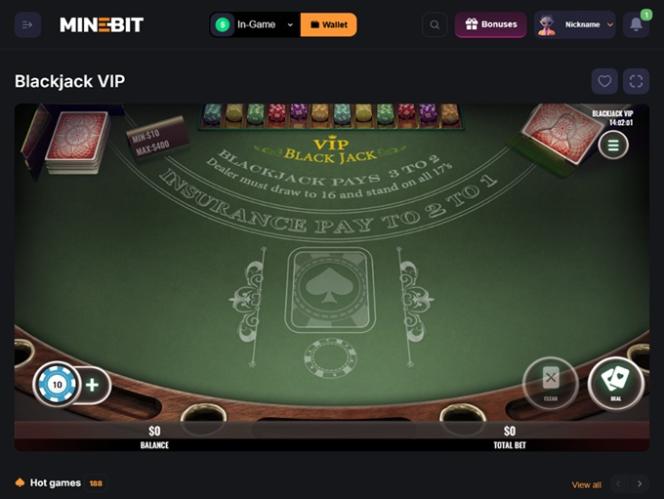Click the plus button beside the chip
Screen dimensions: 664x499
[x=92, y=385]
